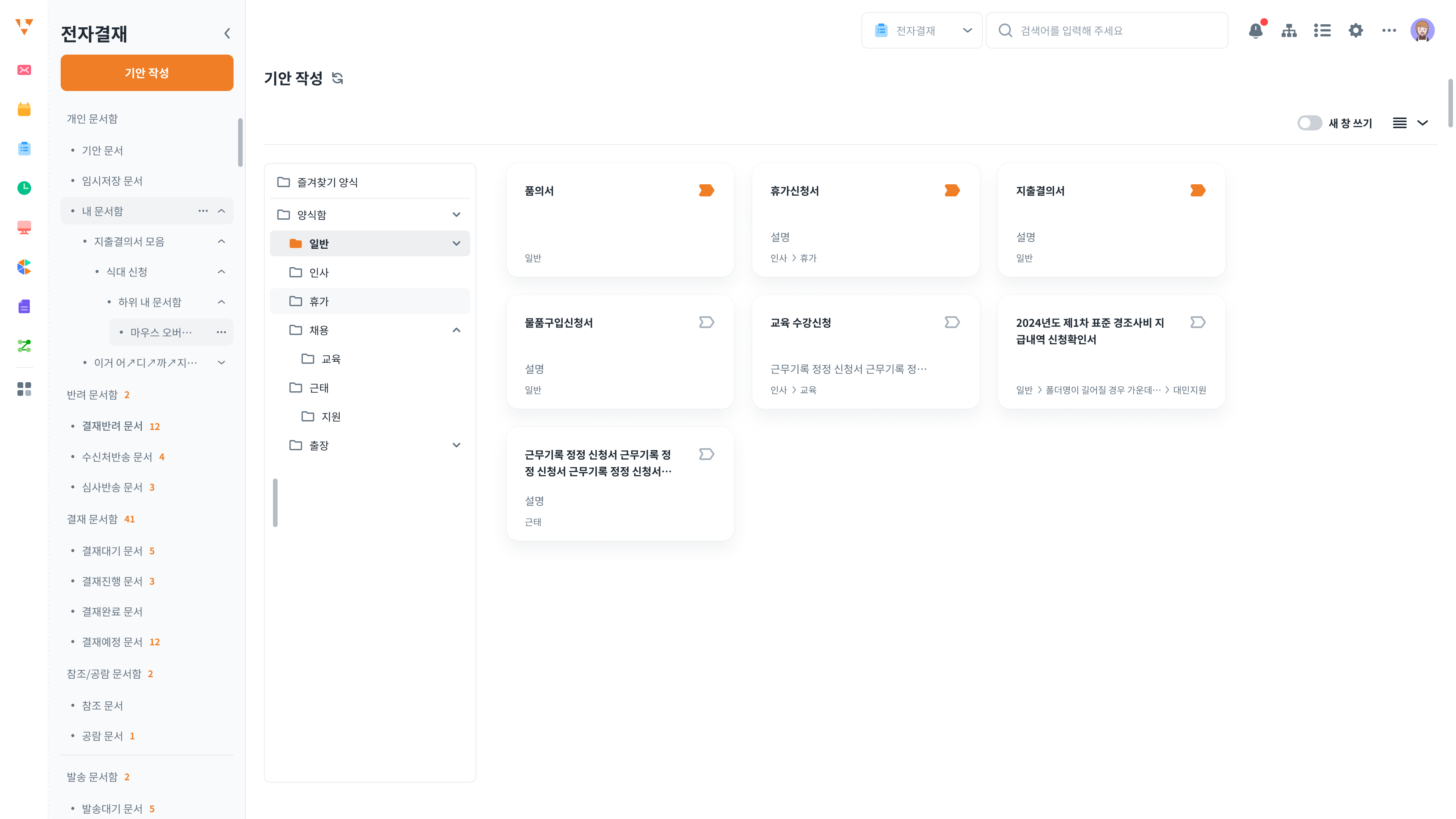Screen dimensions: 1456x819
Task: Favorite the 교육 수강신청 form
Action: pos(952,322)
